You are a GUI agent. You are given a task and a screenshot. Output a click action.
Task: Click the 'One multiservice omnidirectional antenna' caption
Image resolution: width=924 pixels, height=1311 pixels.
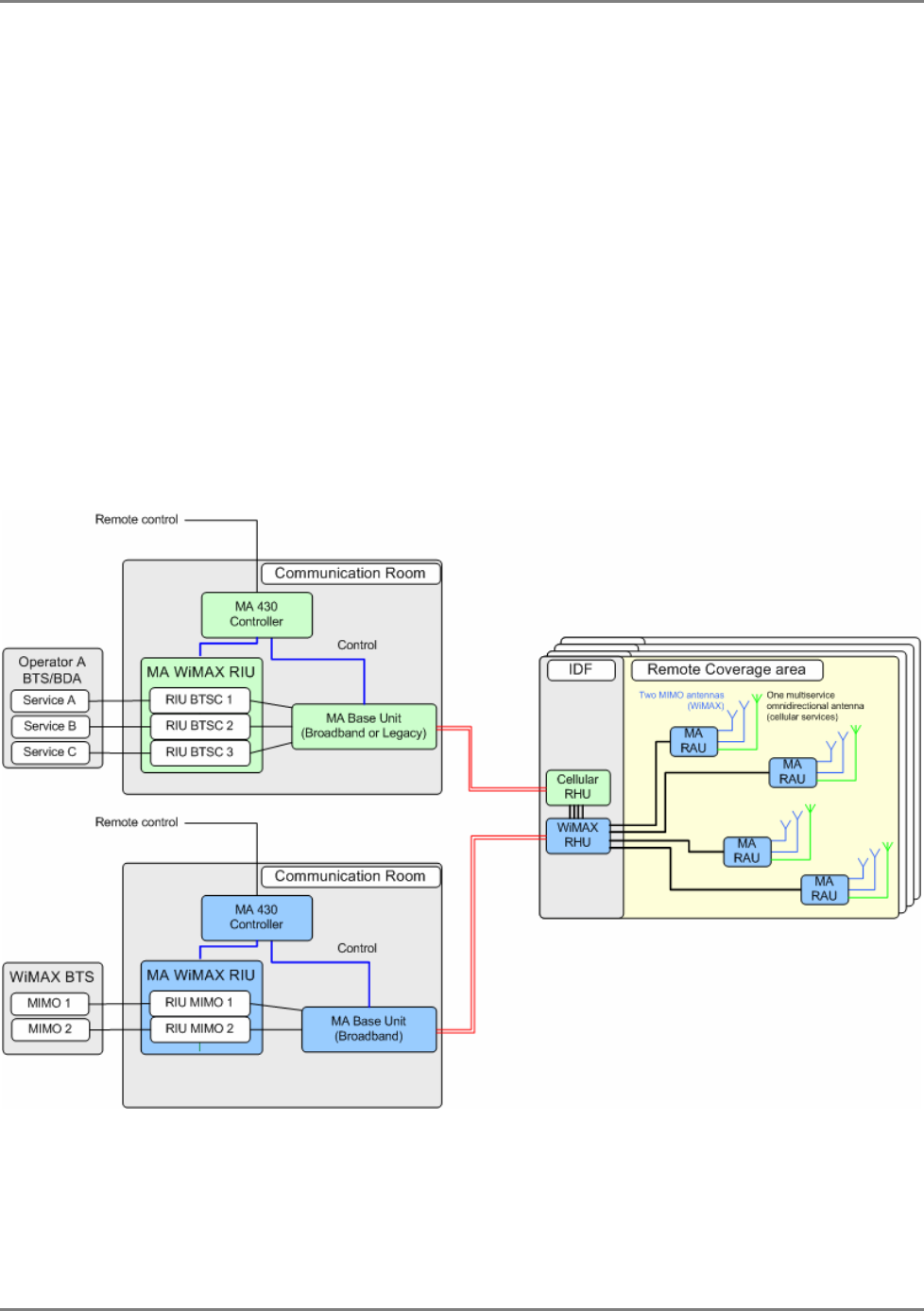(814, 706)
